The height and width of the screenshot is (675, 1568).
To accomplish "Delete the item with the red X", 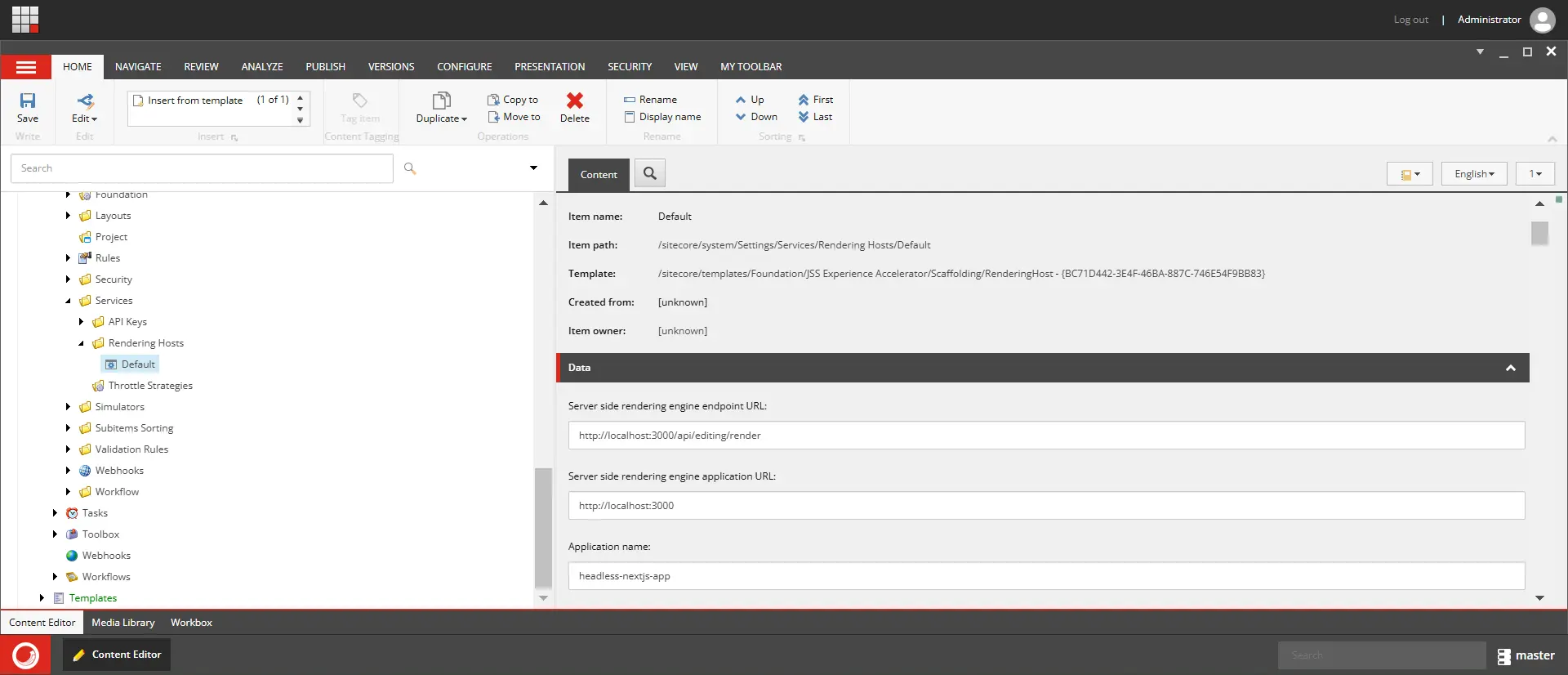I will [575, 107].
